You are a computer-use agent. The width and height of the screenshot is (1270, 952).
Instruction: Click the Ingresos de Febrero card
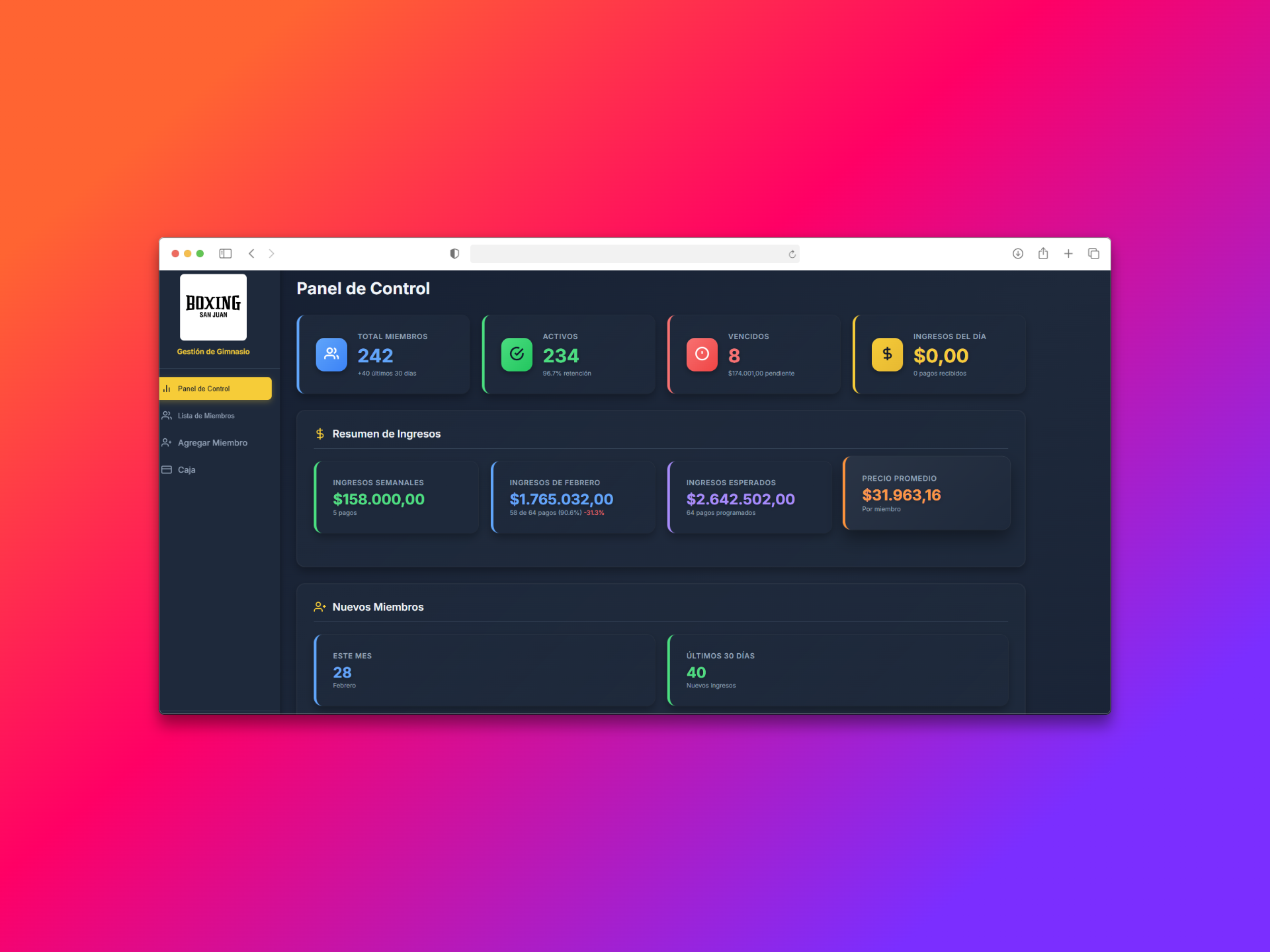[573, 497]
